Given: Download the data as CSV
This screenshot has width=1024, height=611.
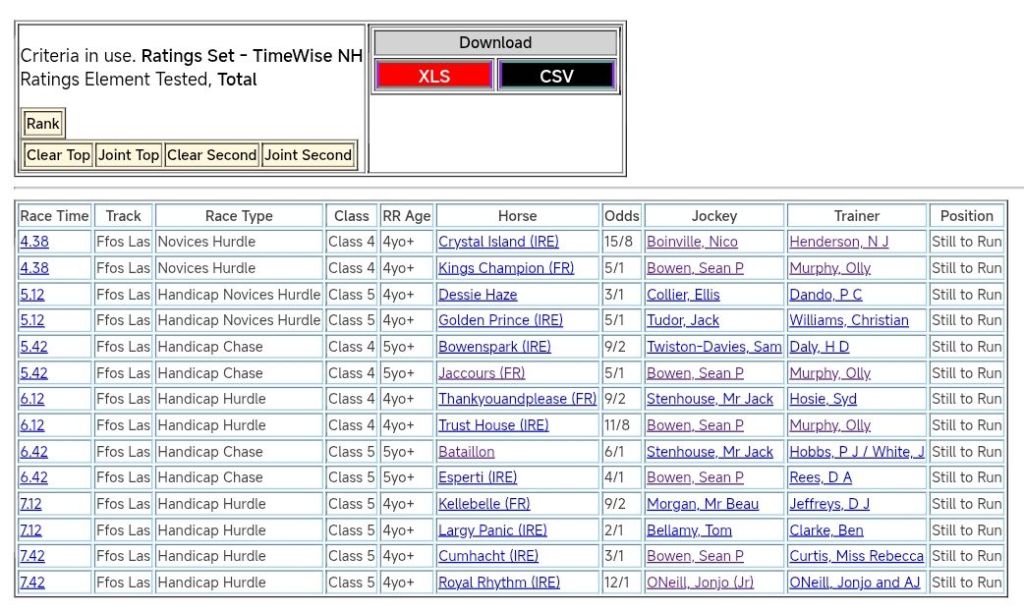Looking at the screenshot, I should pos(556,76).
